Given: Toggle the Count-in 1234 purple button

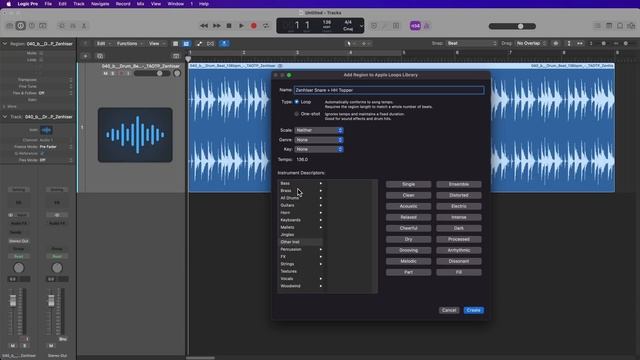Looking at the screenshot, I should click(x=415, y=26).
